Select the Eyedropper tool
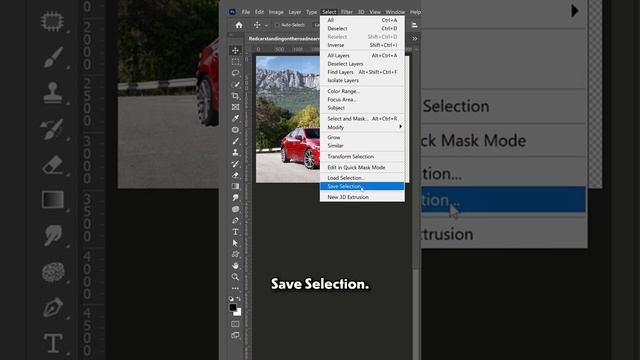 click(236, 118)
